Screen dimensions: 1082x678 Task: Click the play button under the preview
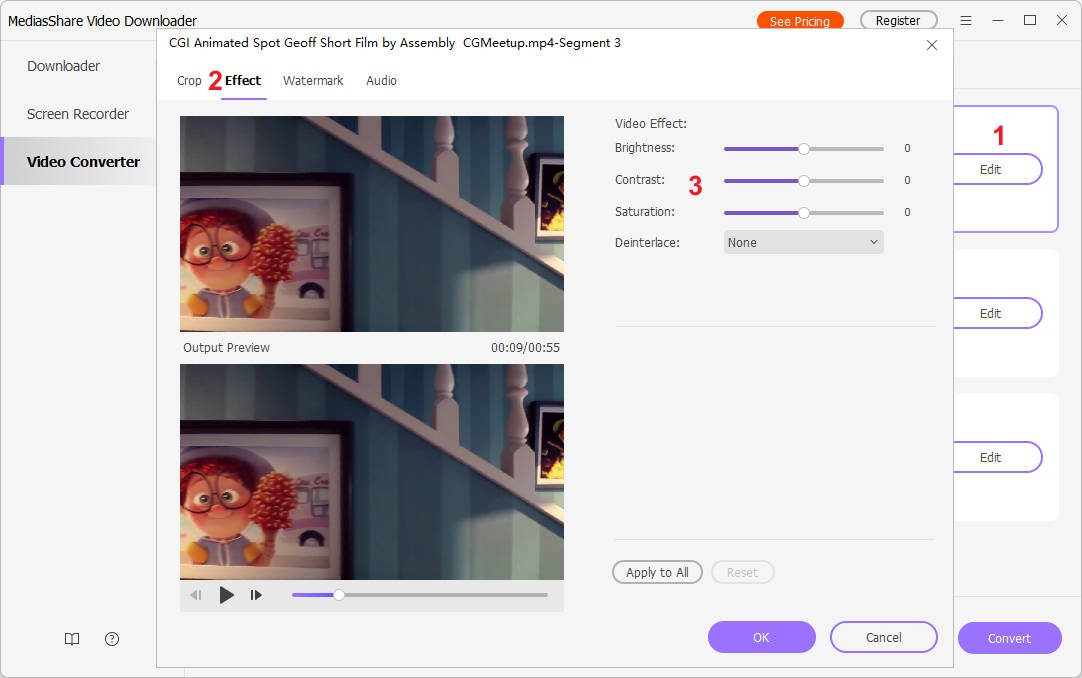227,595
